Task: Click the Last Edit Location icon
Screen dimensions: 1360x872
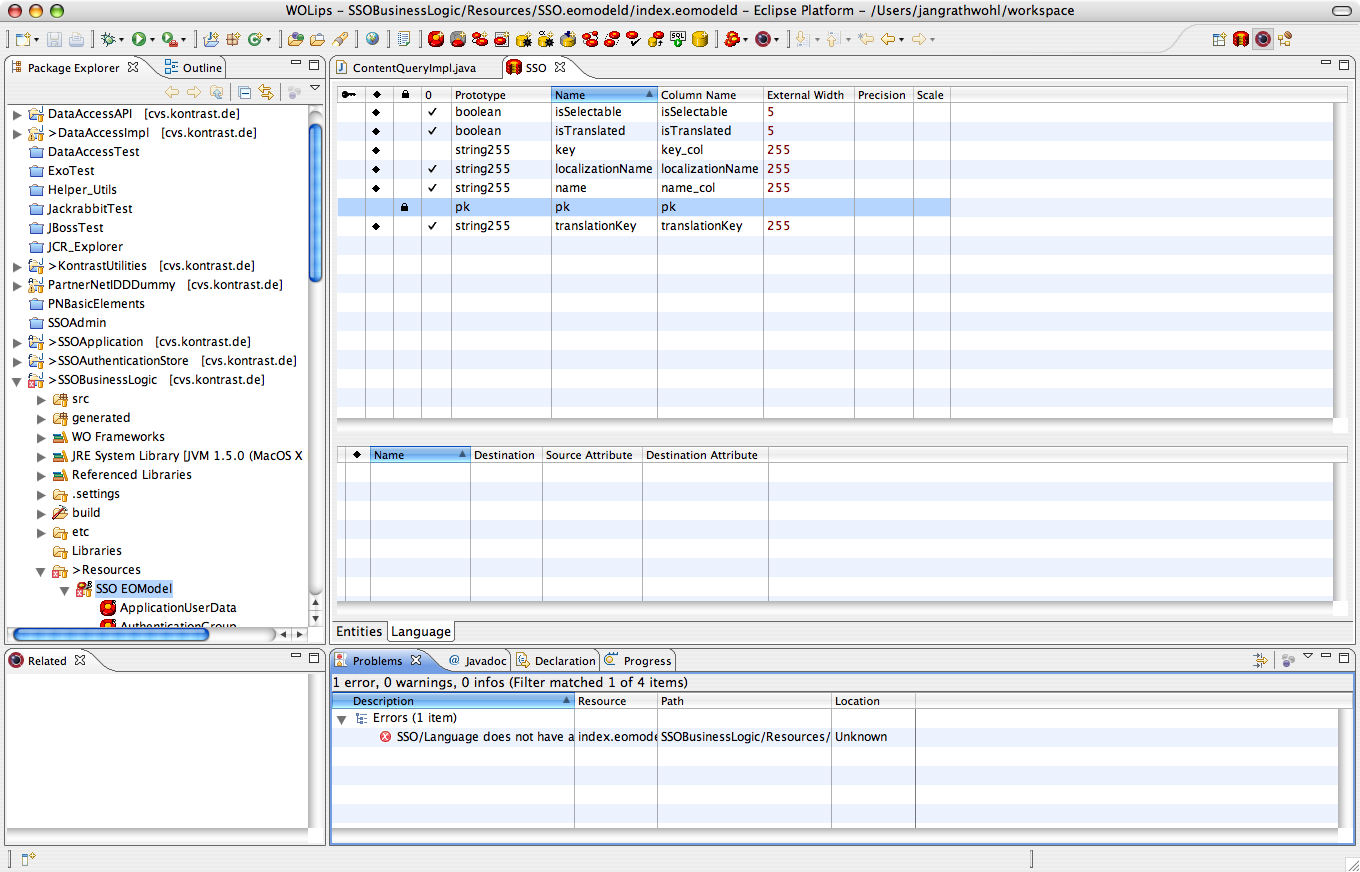Action: 866,39
